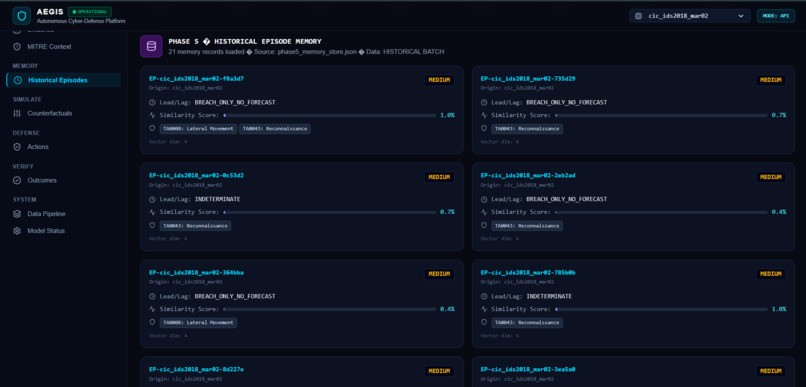Viewport: 806px width, 387px height.
Task: Click the Data Pipeline layers icon
Action: click(17, 214)
